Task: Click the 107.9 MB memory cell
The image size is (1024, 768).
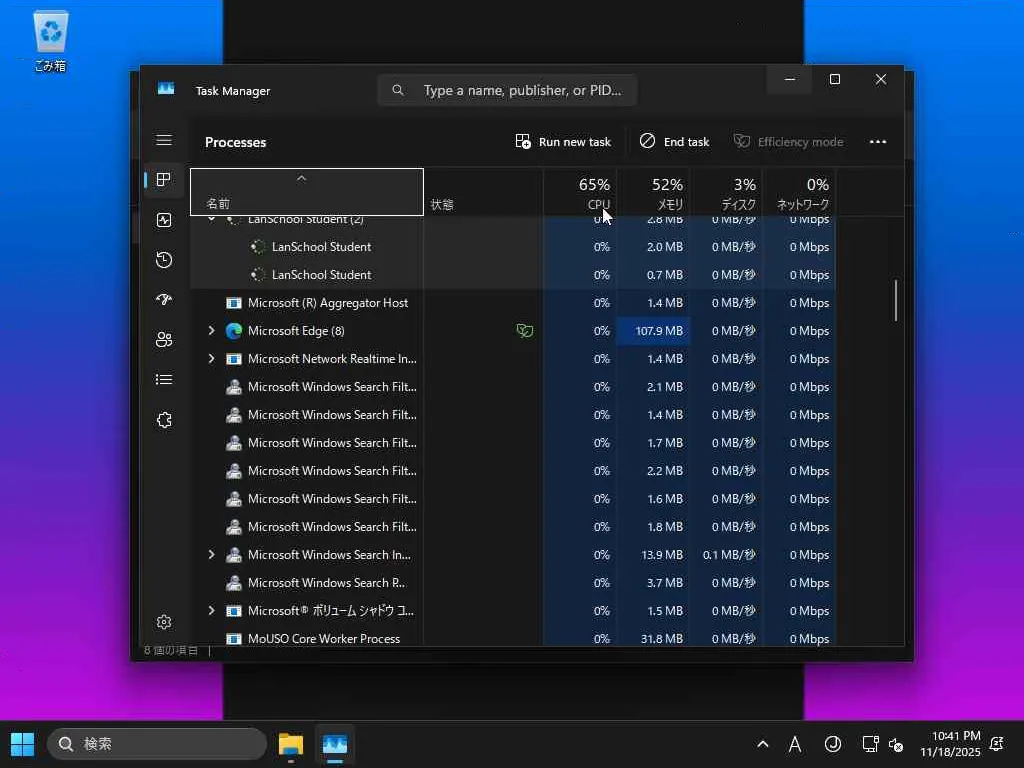Action: (x=653, y=331)
